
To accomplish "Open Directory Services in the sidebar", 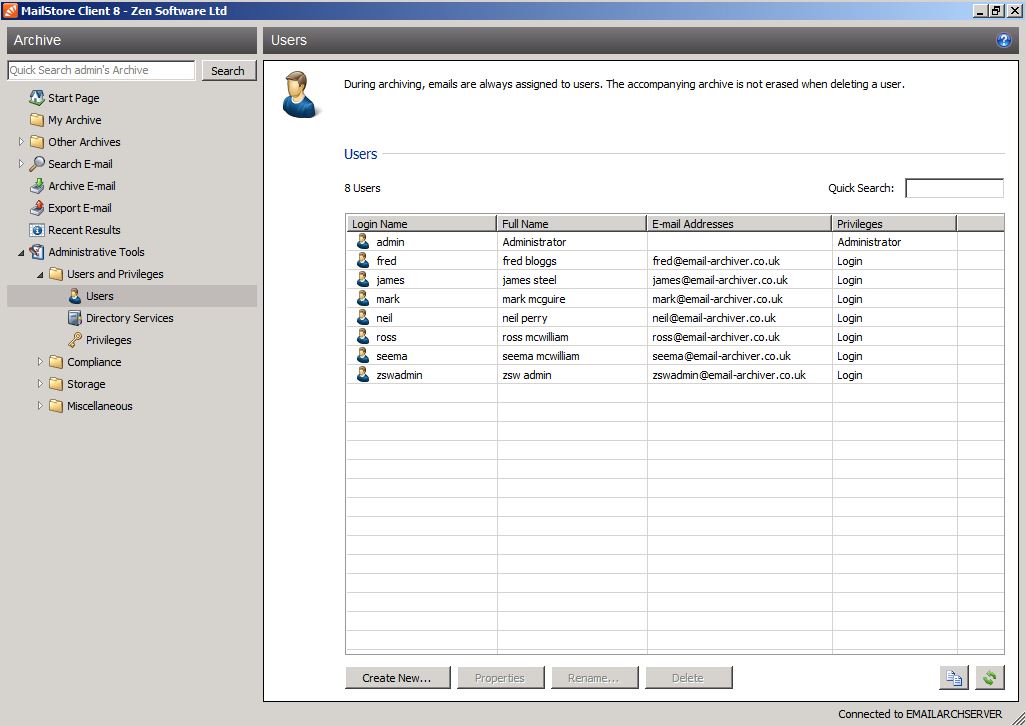I will click(130, 318).
